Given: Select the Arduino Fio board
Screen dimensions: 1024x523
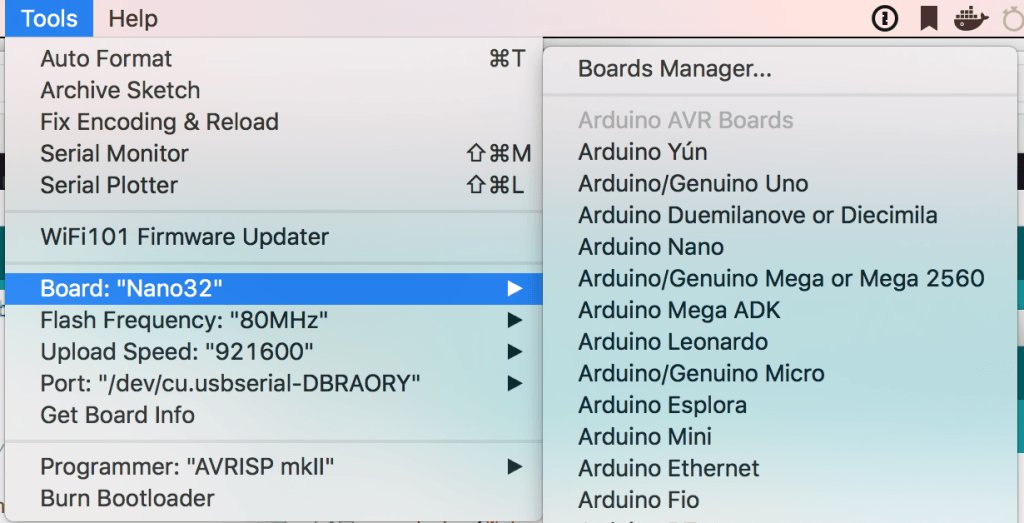Looking at the screenshot, I should pyautogui.click(x=780, y=500).
